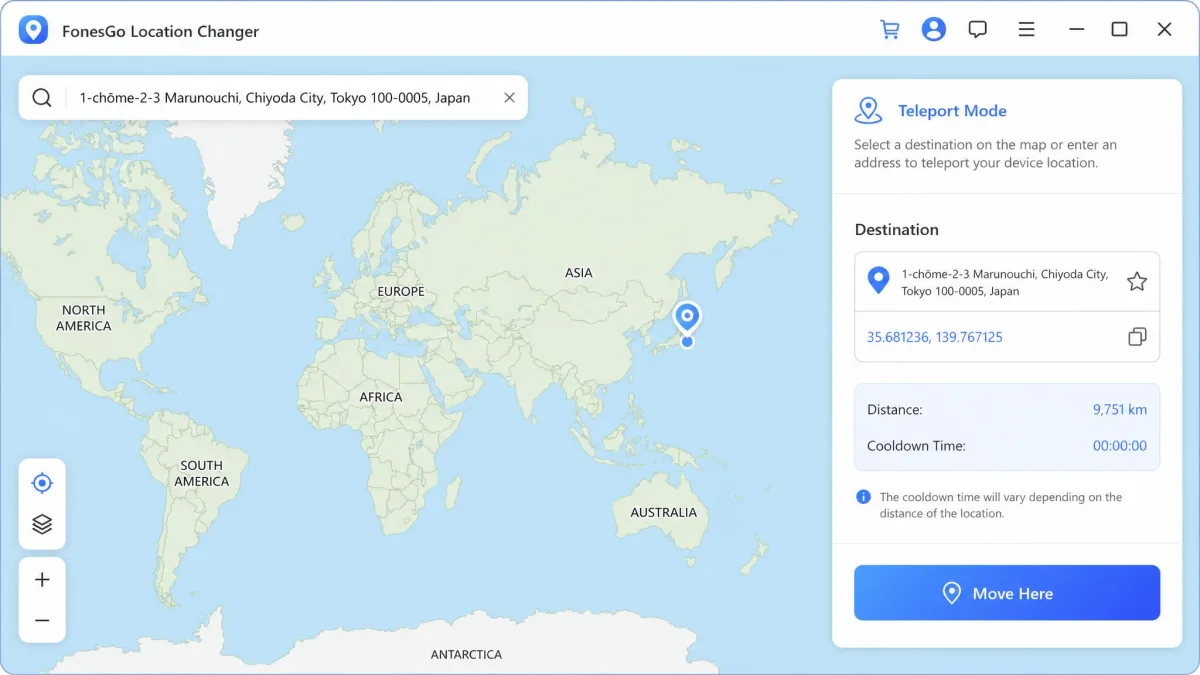Minimize the FonesGo window
Image resolution: width=1200 pixels, height=675 pixels.
tap(1076, 30)
